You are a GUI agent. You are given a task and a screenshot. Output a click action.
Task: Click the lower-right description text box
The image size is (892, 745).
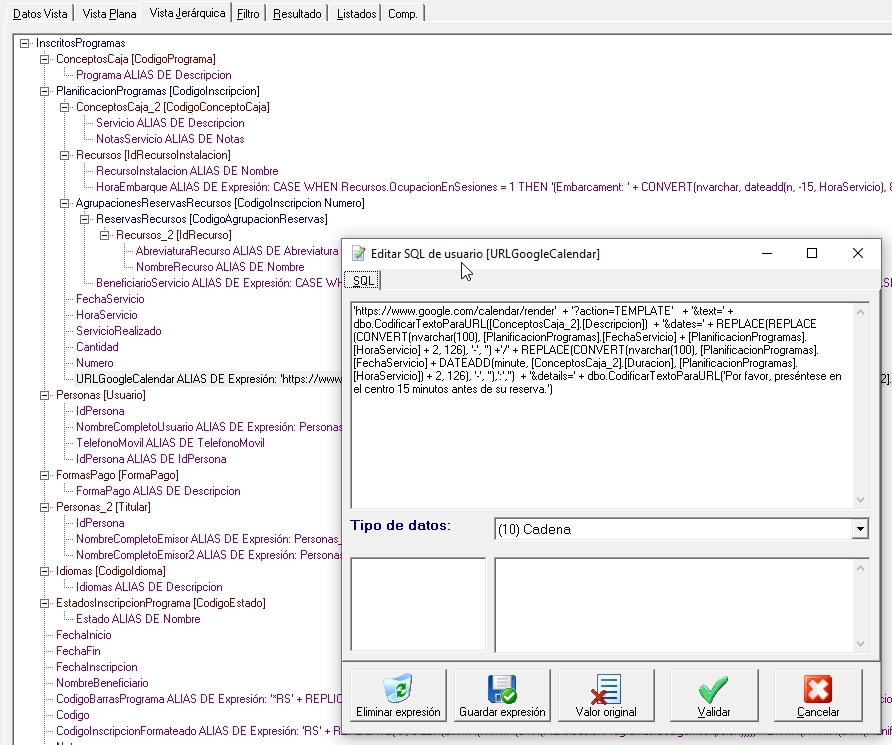coord(675,605)
